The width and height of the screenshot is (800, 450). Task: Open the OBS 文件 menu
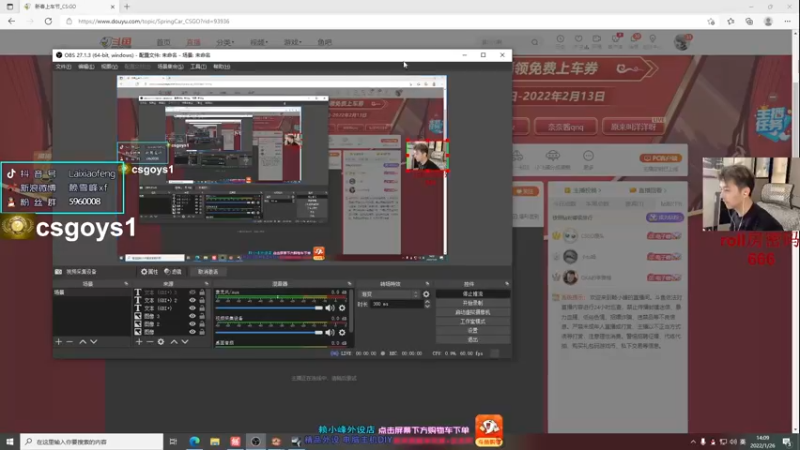pos(63,67)
